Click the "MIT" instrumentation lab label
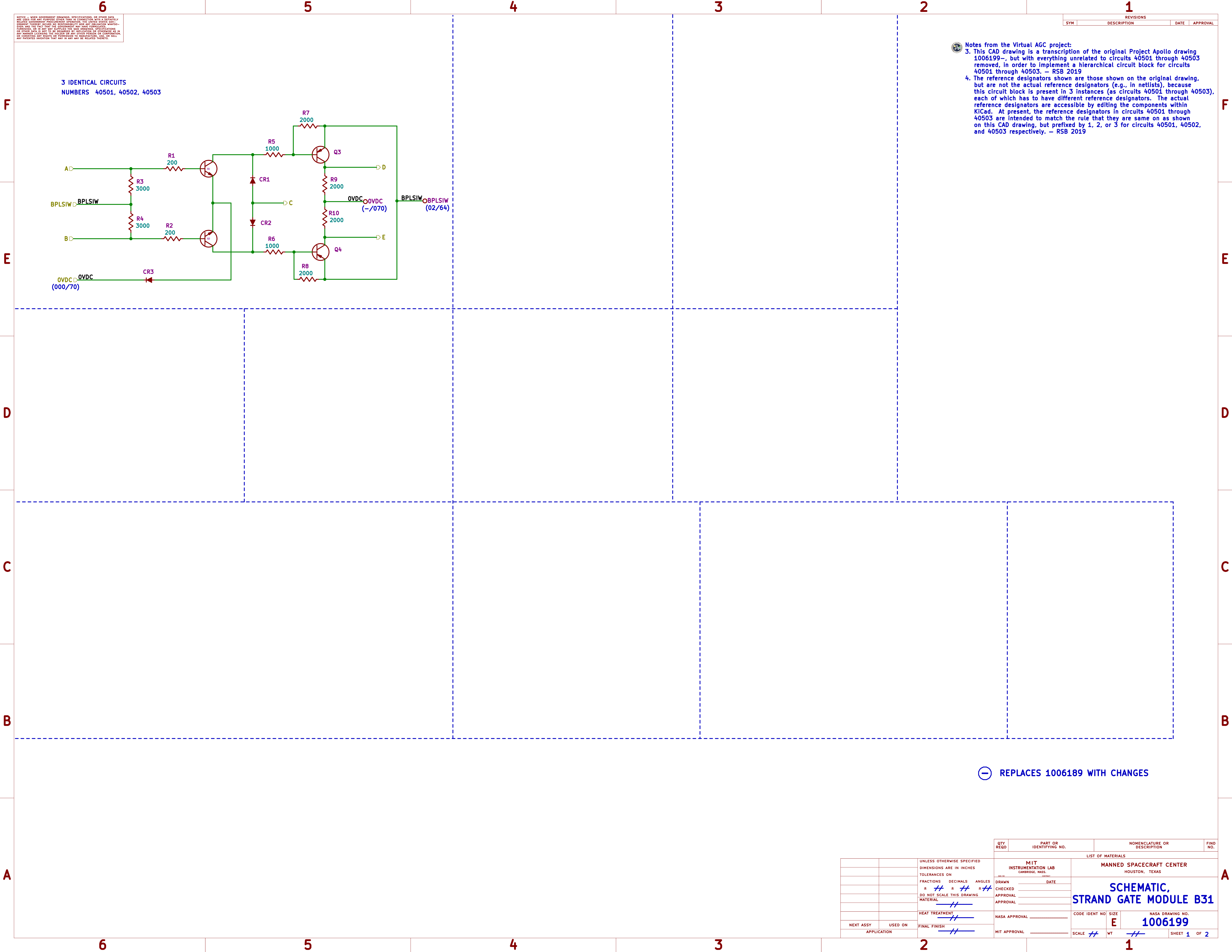The height and width of the screenshot is (952, 1232). tap(1031, 863)
